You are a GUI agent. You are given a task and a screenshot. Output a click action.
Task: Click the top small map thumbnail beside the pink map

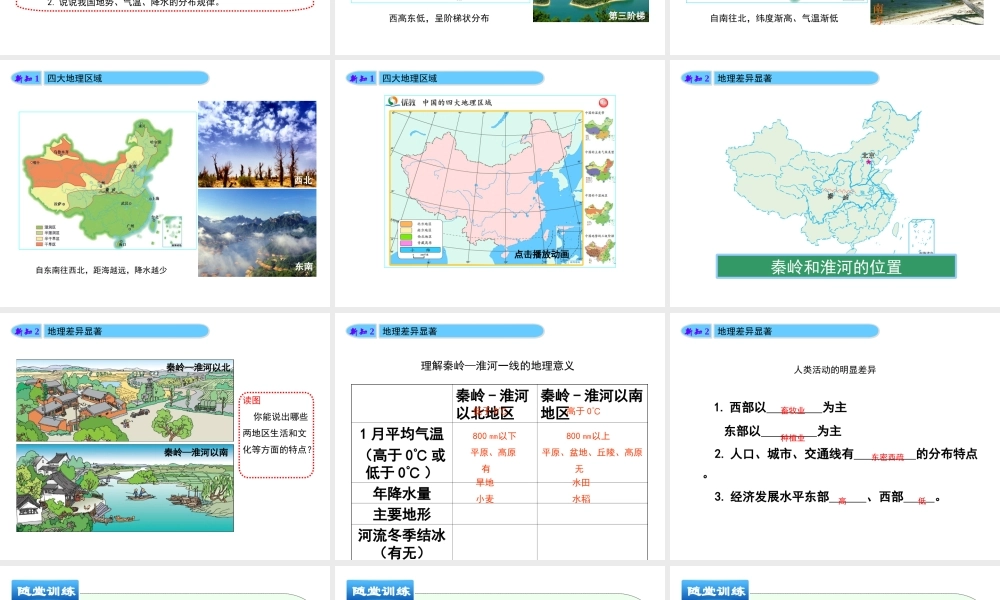pos(599,128)
